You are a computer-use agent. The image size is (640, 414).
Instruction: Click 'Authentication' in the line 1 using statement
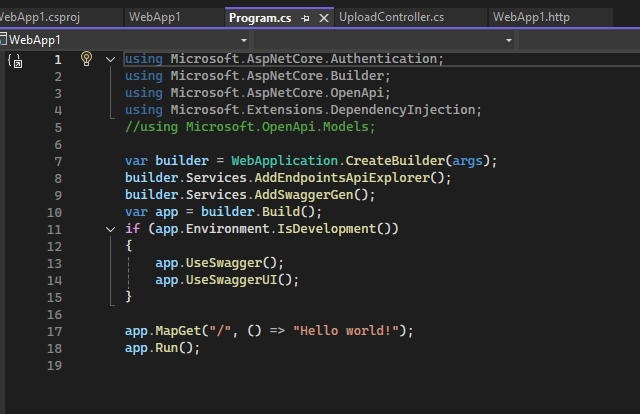click(x=384, y=59)
